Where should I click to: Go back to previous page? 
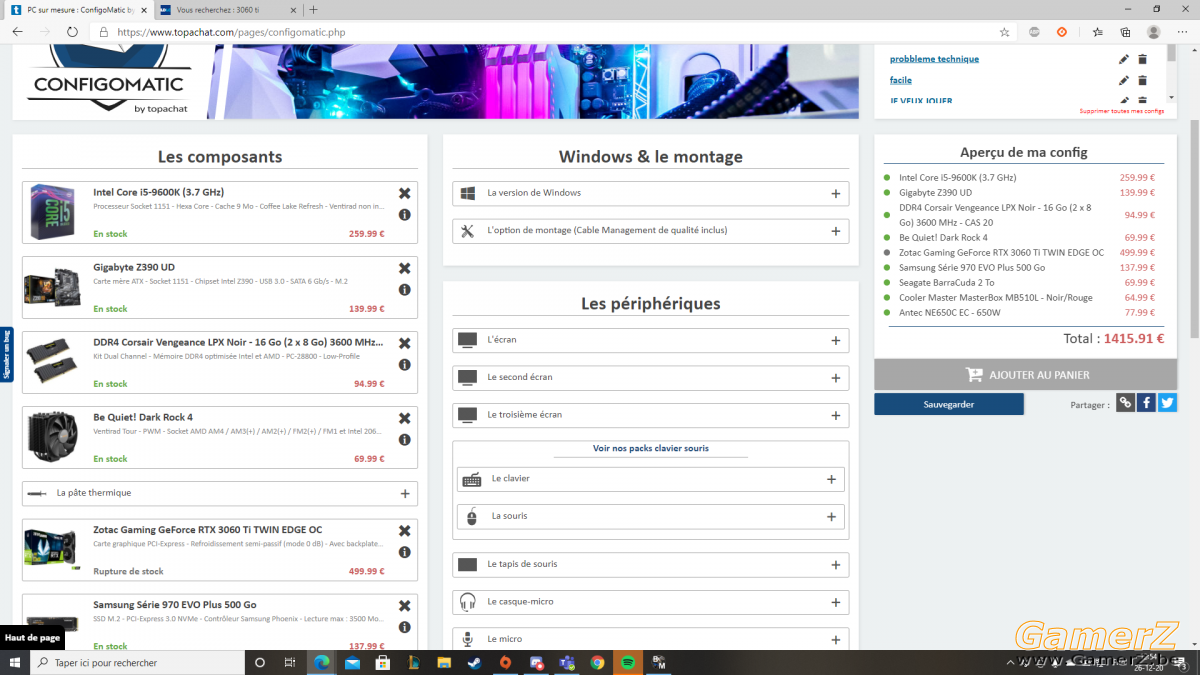(17, 32)
